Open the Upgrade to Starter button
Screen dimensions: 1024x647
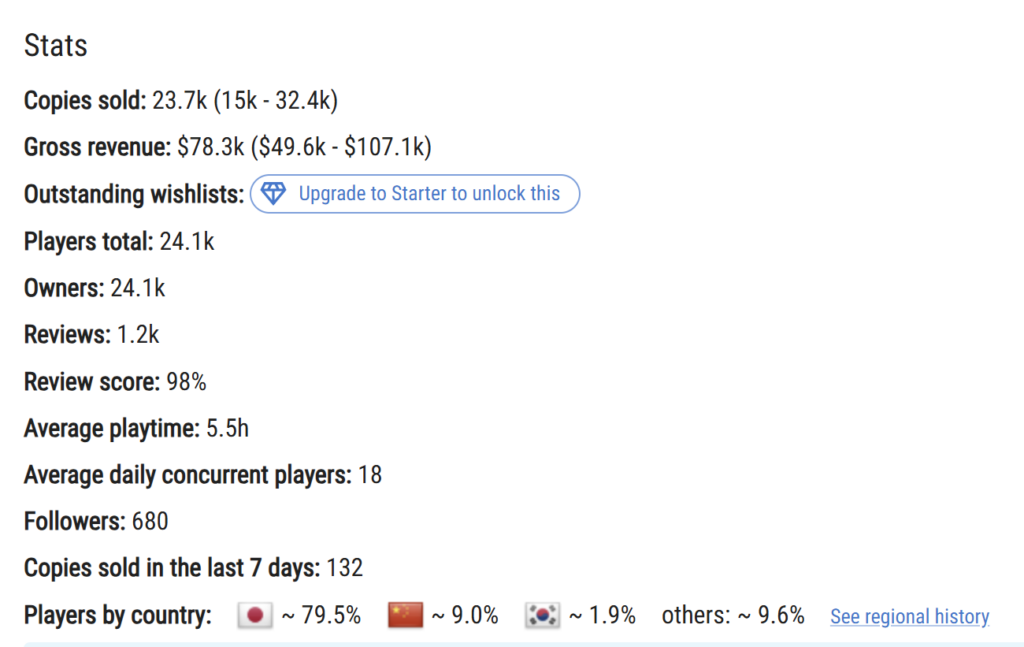pos(415,193)
